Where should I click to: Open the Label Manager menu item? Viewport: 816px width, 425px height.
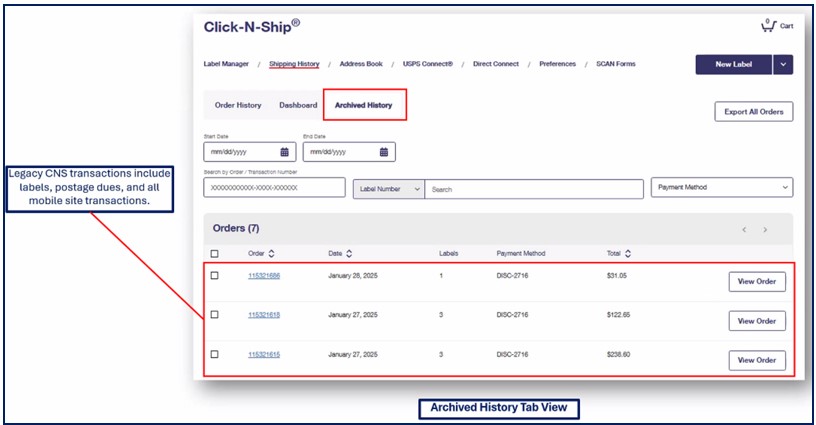point(226,64)
